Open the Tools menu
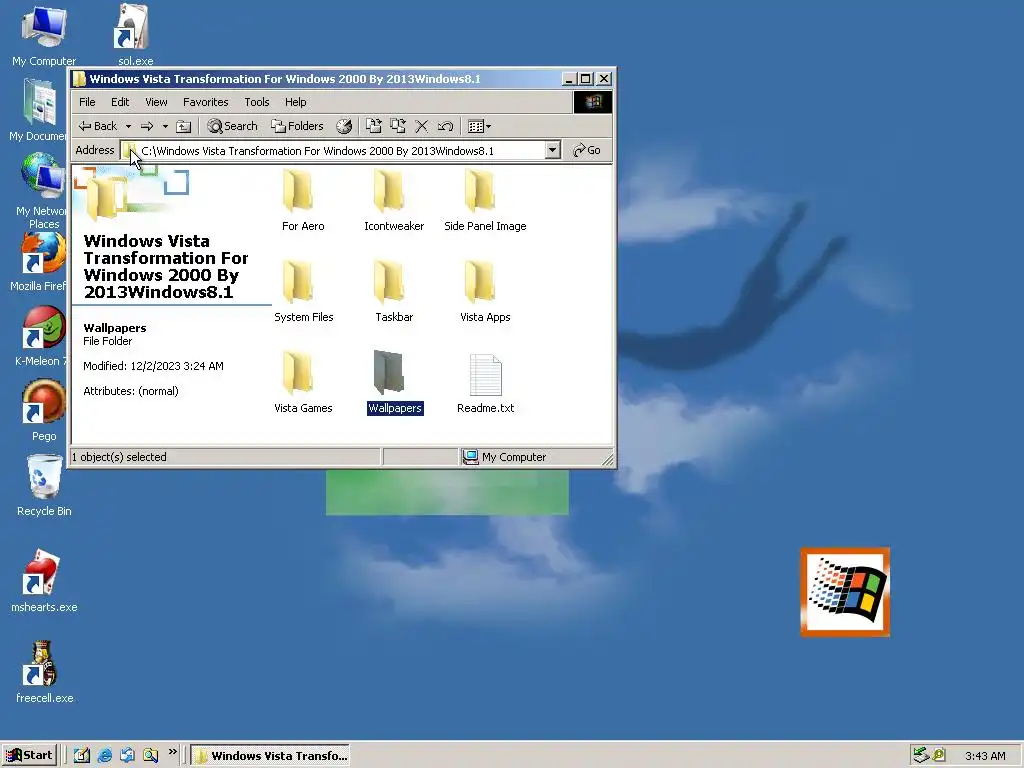The image size is (1024, 768). tap(257, 102)
